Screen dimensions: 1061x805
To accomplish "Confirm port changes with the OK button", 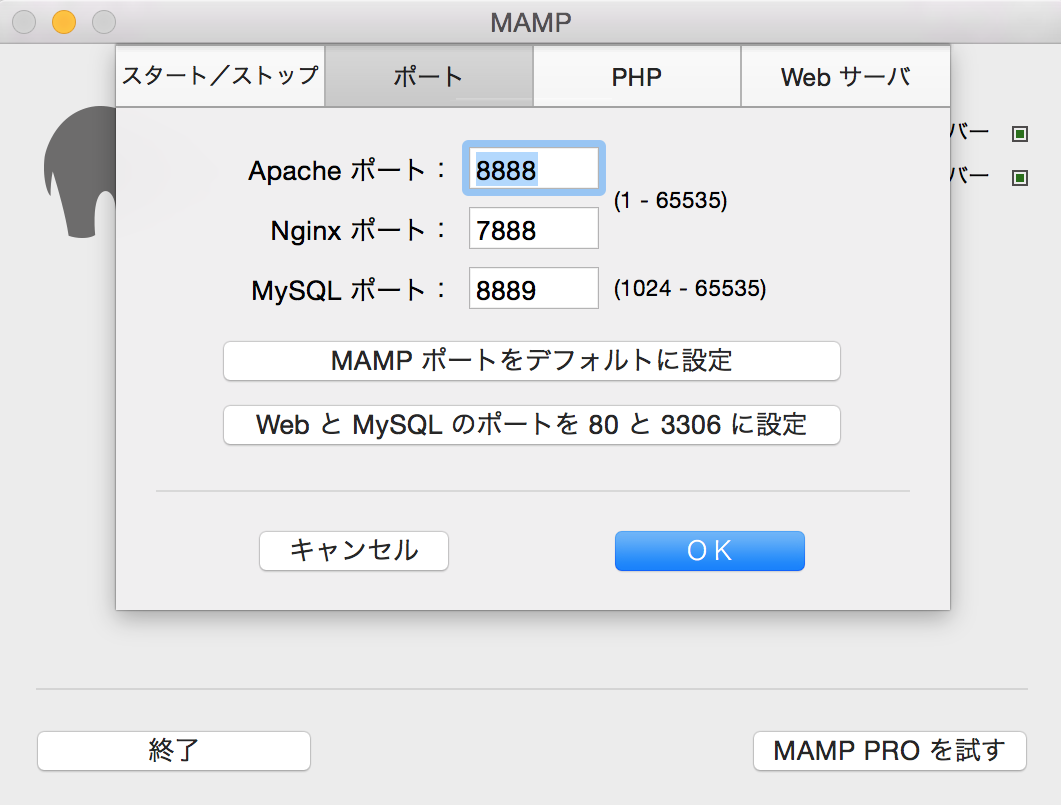I will [x=709, y=550].
